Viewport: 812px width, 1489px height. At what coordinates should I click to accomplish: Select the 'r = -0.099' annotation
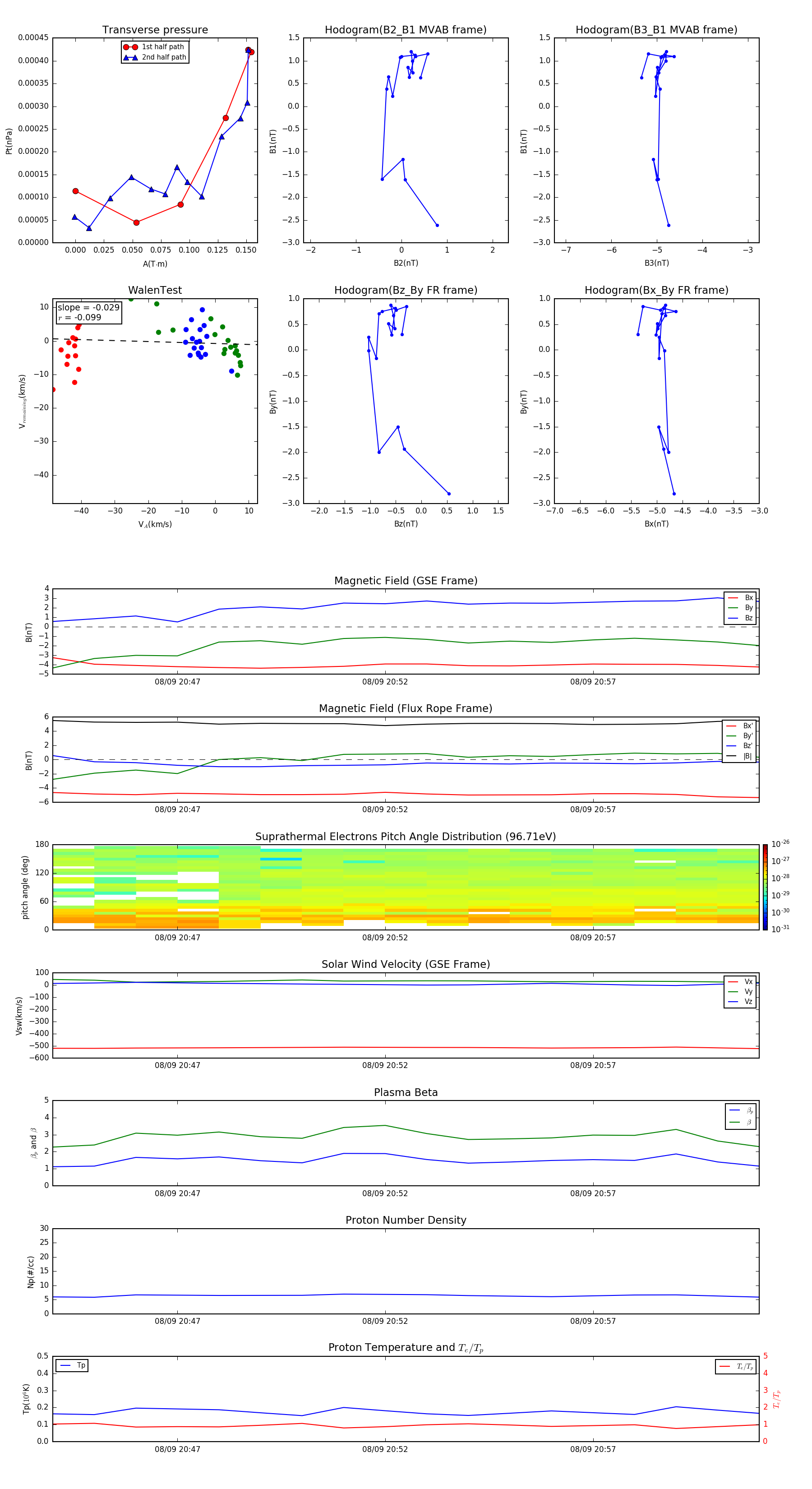pyautogui.click(x=80, y=317)
